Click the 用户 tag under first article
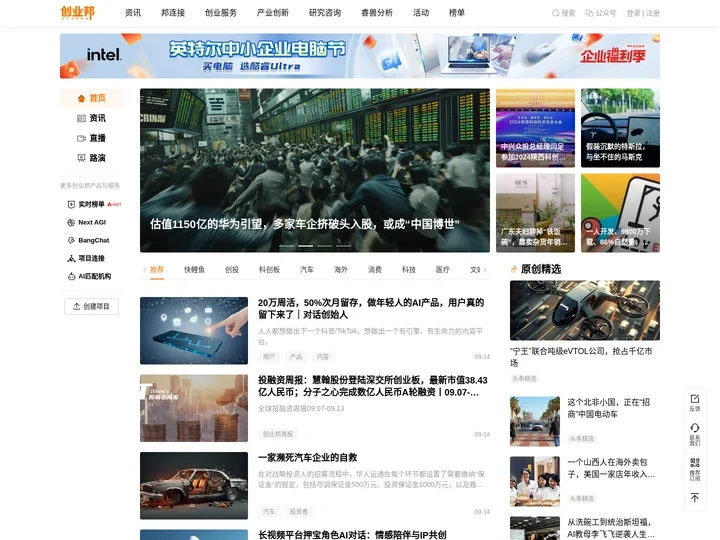 coord(269,357)
